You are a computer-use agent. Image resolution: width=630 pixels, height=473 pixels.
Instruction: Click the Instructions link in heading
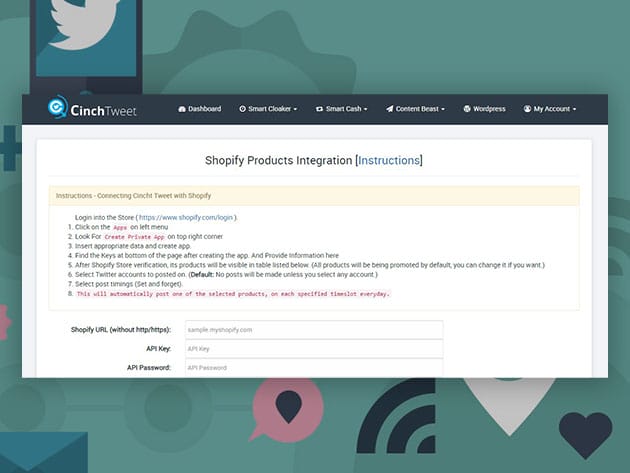389,160
